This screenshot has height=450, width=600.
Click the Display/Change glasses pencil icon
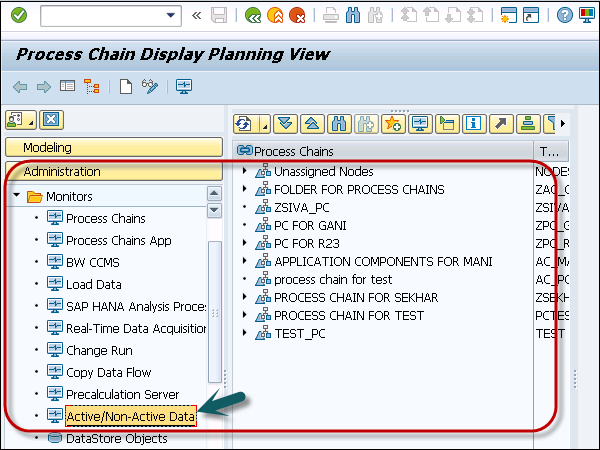(x=150, y=86)
